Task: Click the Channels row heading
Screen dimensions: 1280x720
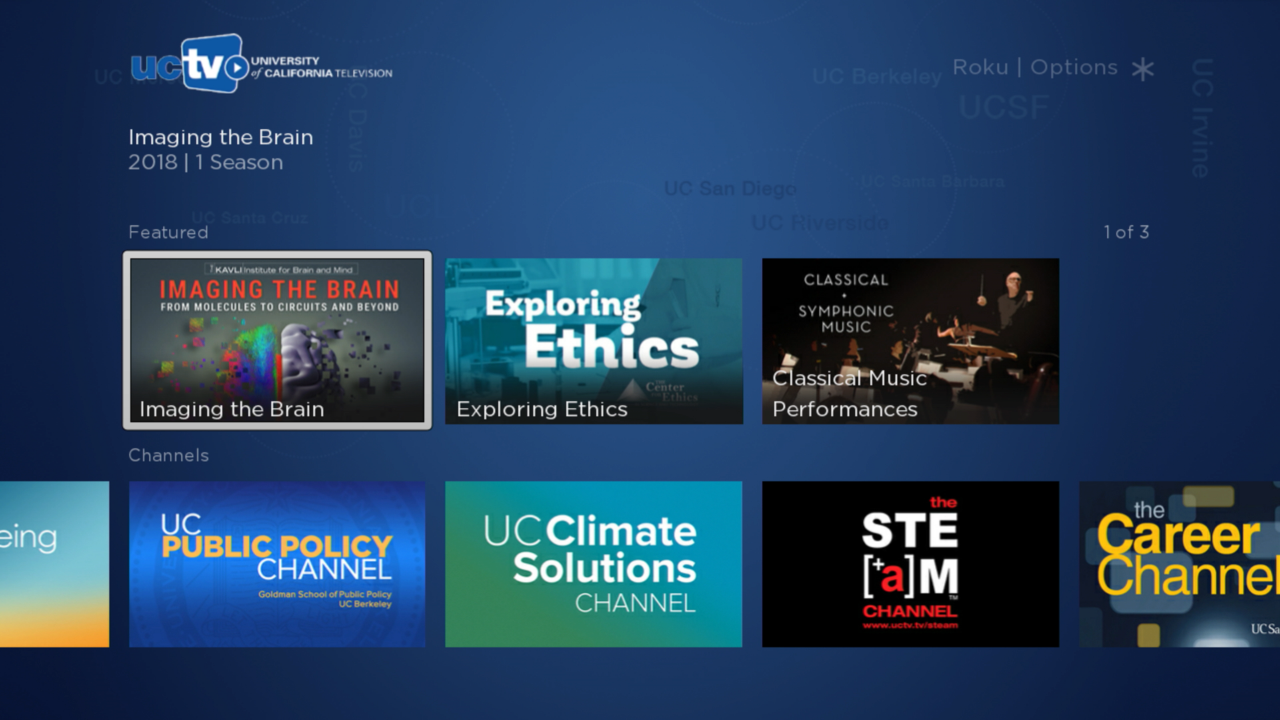Action: [168, 455]
